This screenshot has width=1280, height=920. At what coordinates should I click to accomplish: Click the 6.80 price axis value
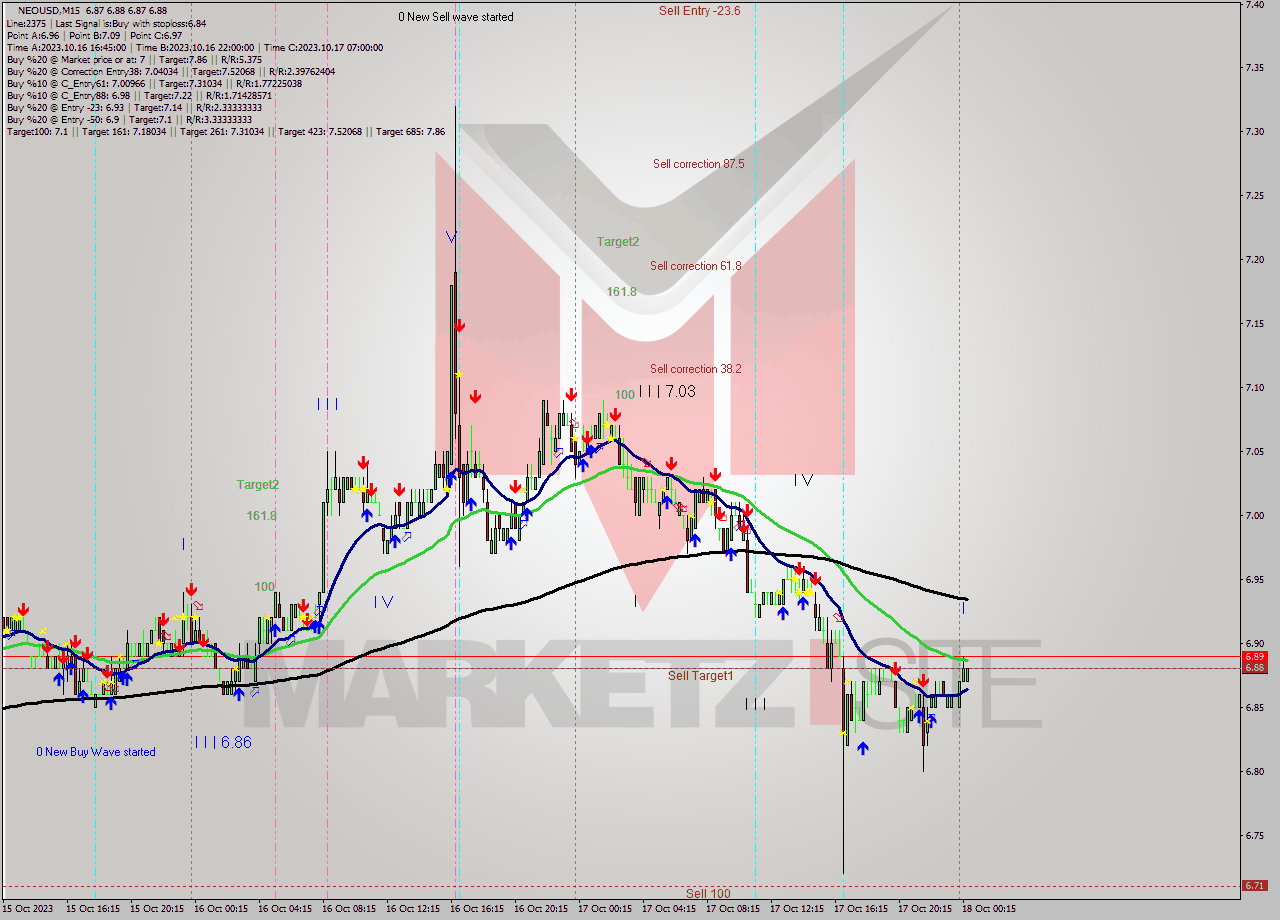(x=1255, y=772)
